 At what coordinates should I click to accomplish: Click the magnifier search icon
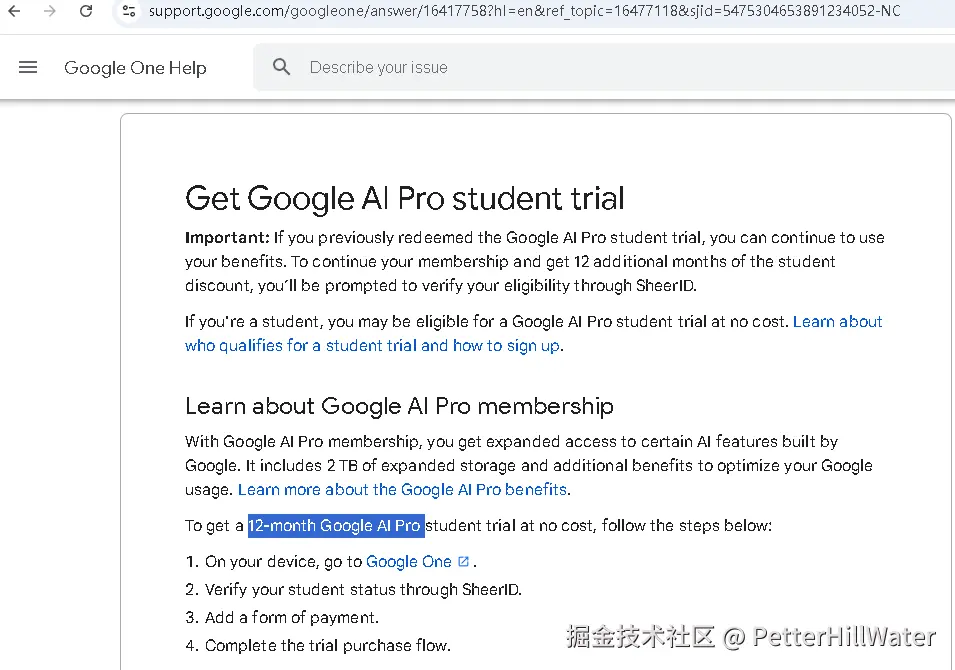(x=282, y=67)
